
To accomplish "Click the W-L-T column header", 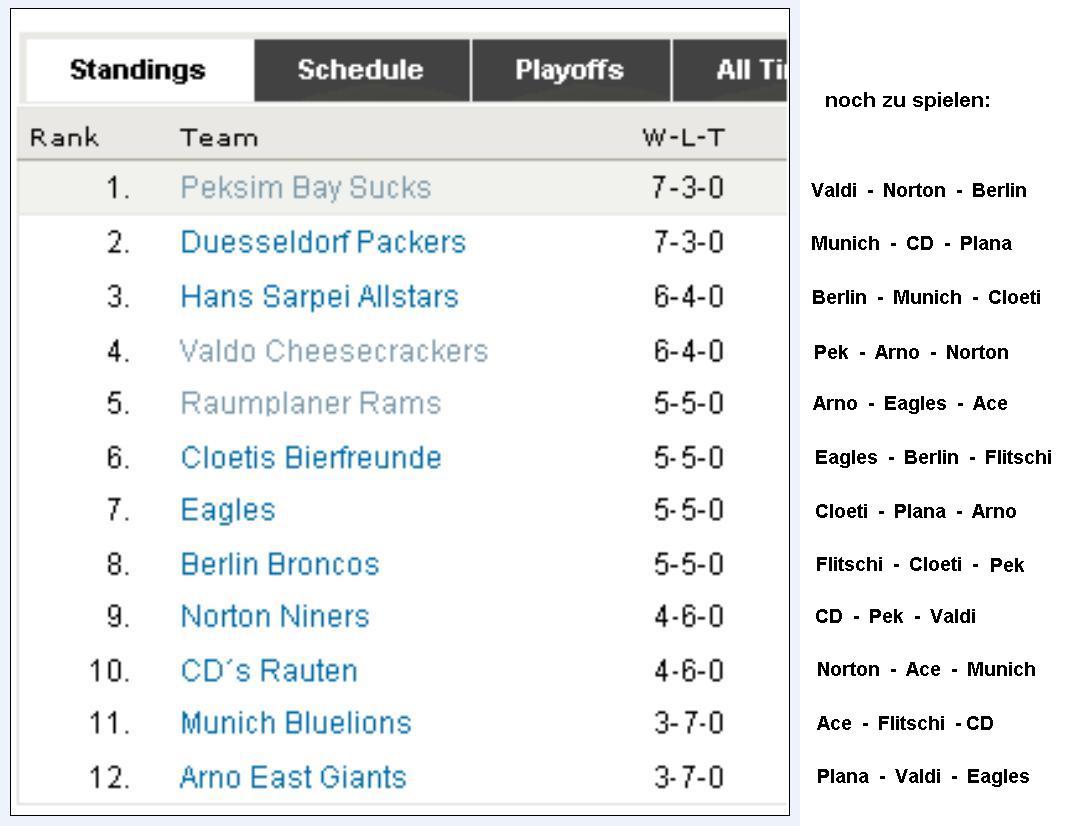I will [x=683, y=138].
